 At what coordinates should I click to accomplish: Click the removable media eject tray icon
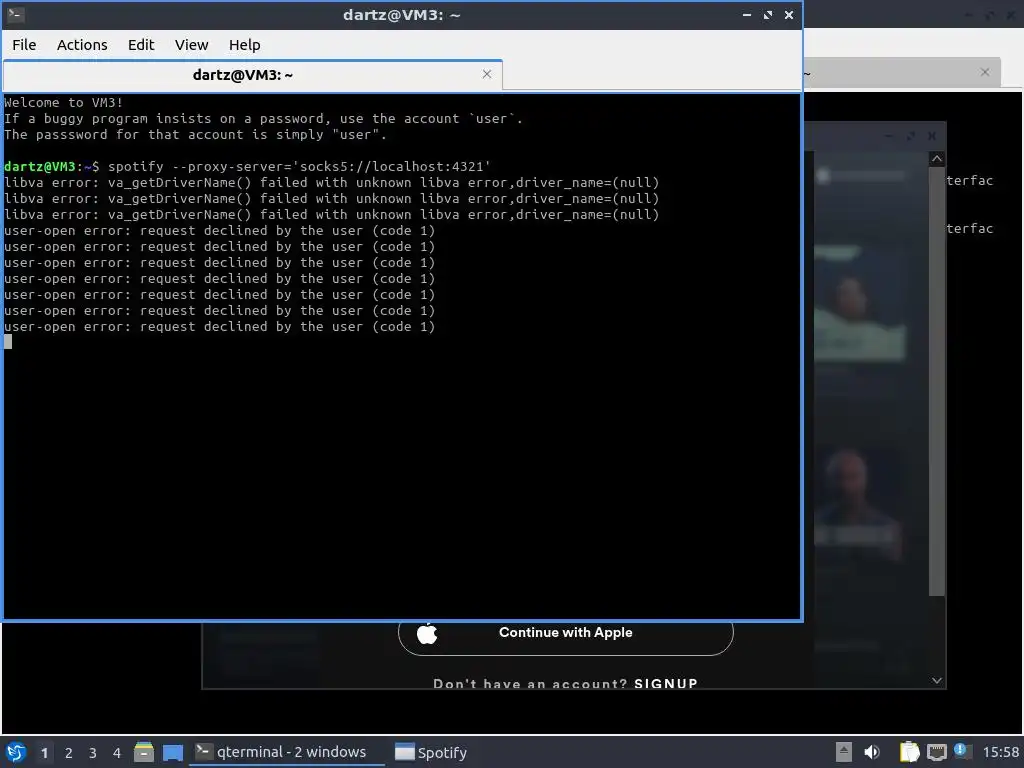click(x=844, y=752)
